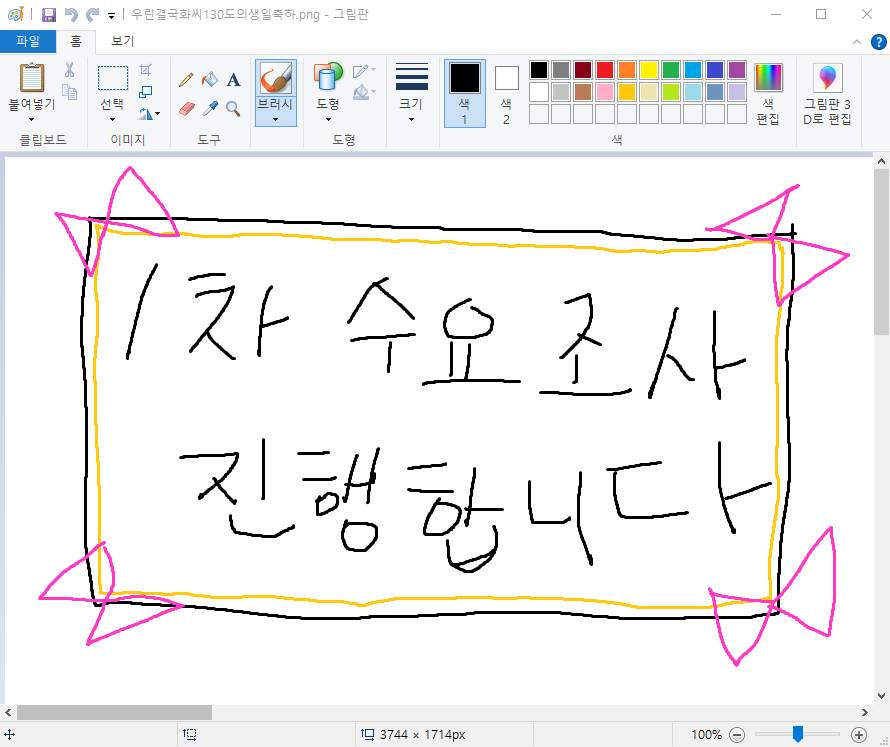This screenshot has height=747, width=890.
Task: Open the shape Outline dropdown
Action: pos(364,70)
